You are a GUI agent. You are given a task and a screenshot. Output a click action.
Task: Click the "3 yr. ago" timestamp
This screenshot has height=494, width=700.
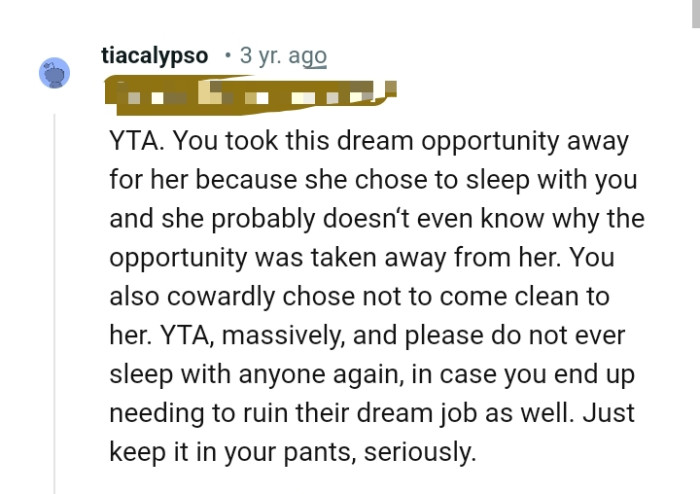click(283, 56)
